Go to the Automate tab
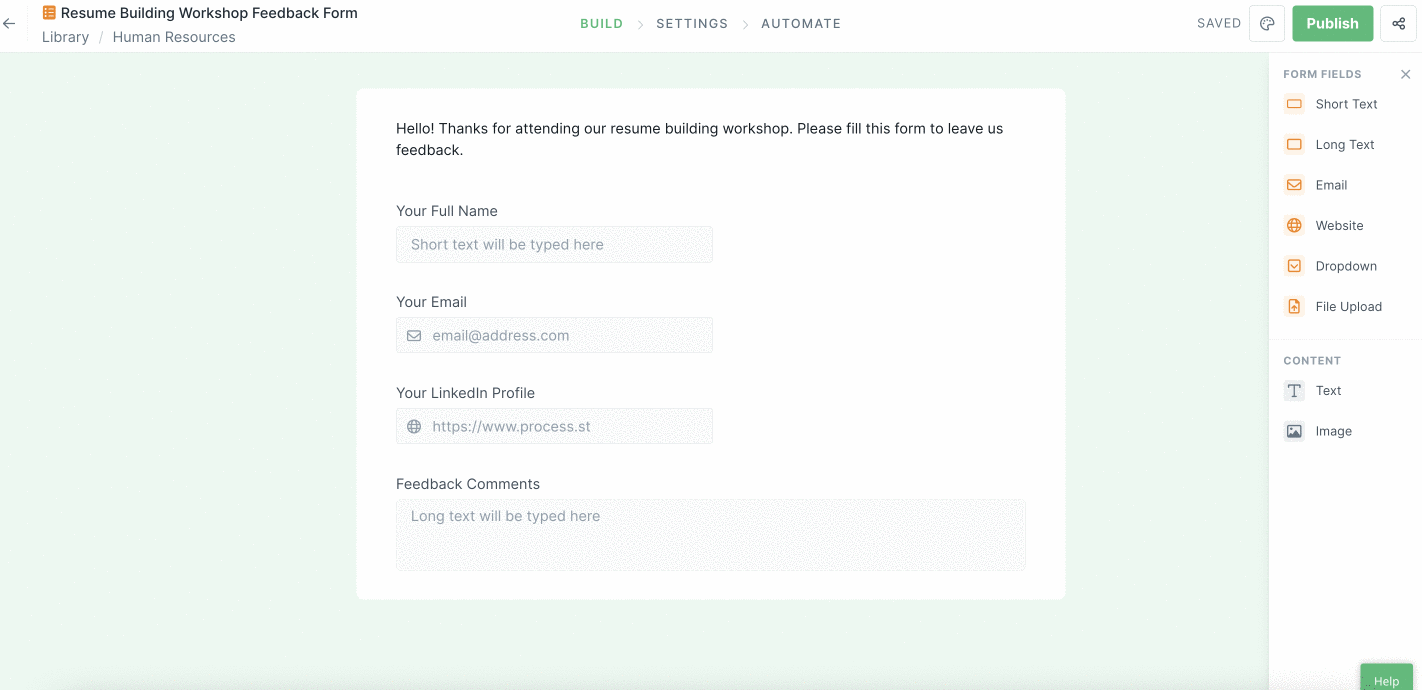 pyautogui.click(x=801, y=24)
